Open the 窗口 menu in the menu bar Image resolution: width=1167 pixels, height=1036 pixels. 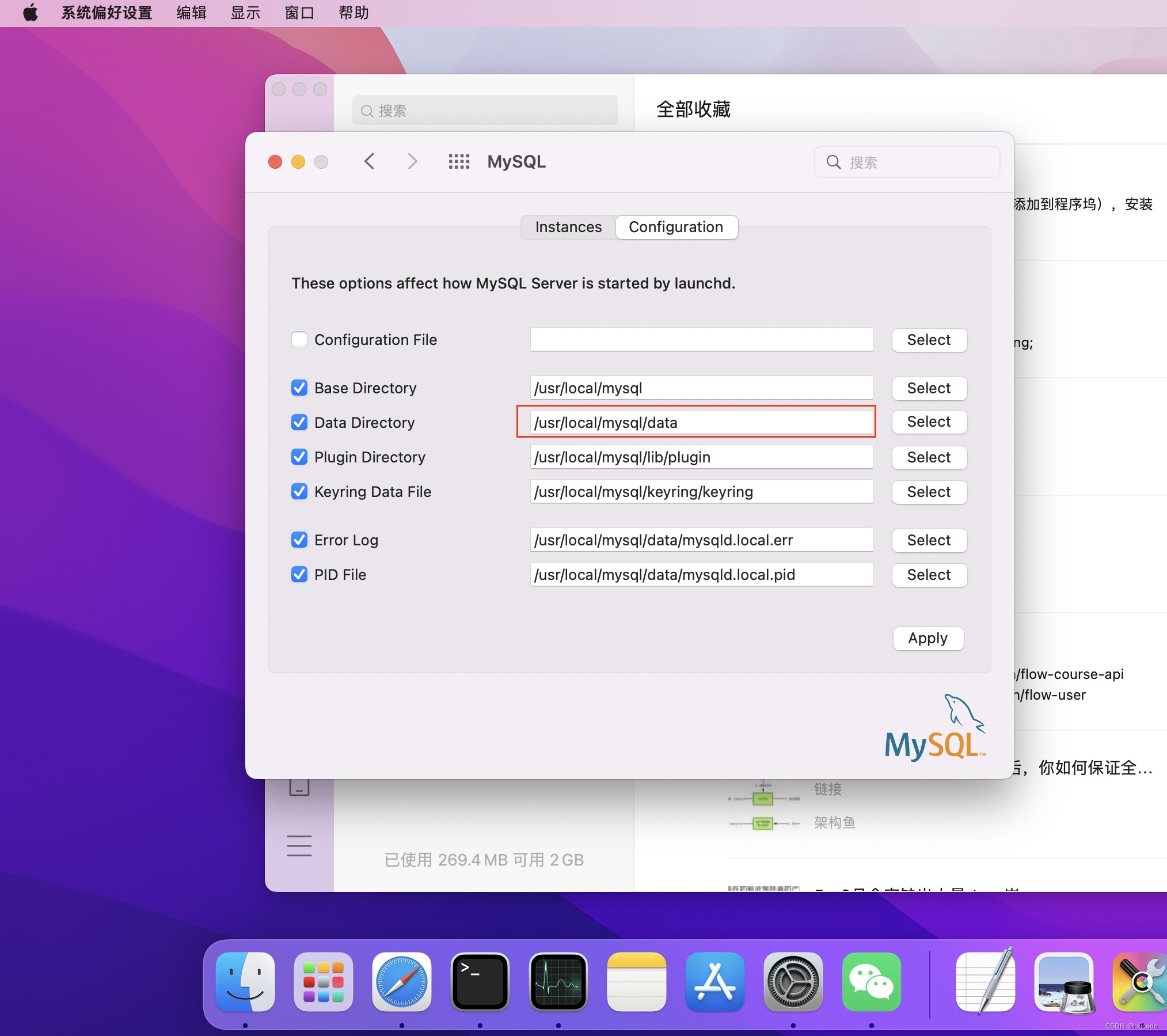tap(298, 13)
